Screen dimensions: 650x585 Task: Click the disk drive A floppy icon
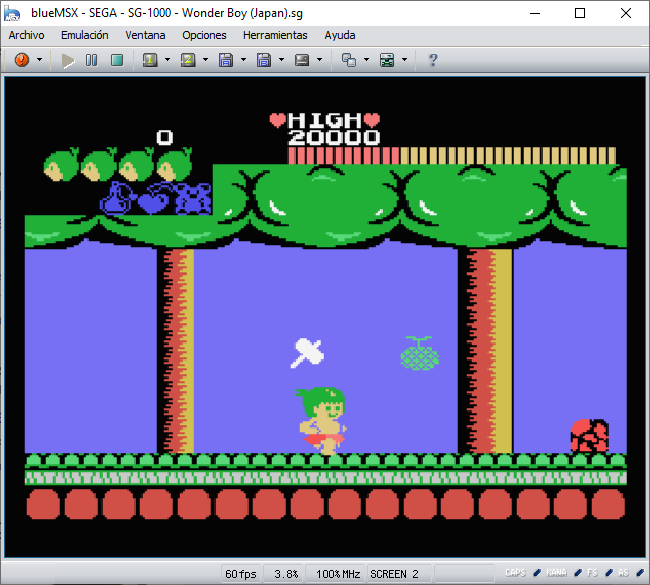[x=226, y=61]
